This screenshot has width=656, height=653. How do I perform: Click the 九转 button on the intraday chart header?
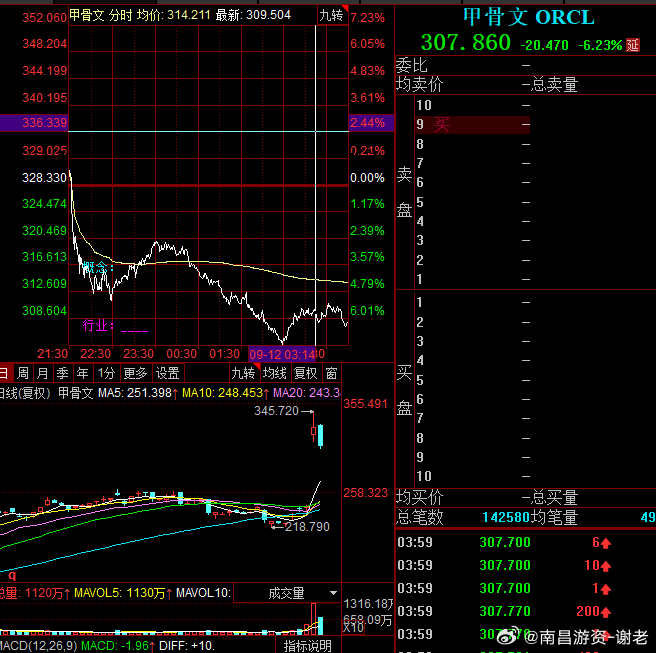click(x=333, y=15)
